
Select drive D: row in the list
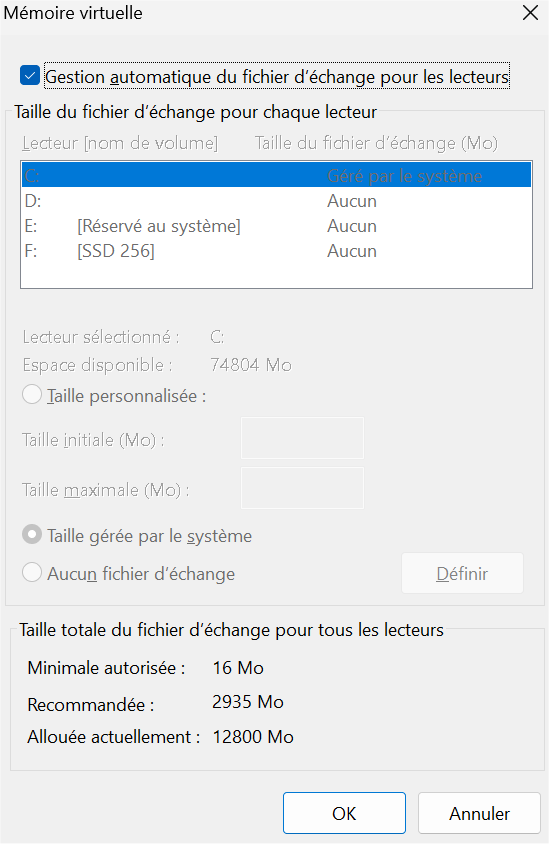tap(276, 201)
